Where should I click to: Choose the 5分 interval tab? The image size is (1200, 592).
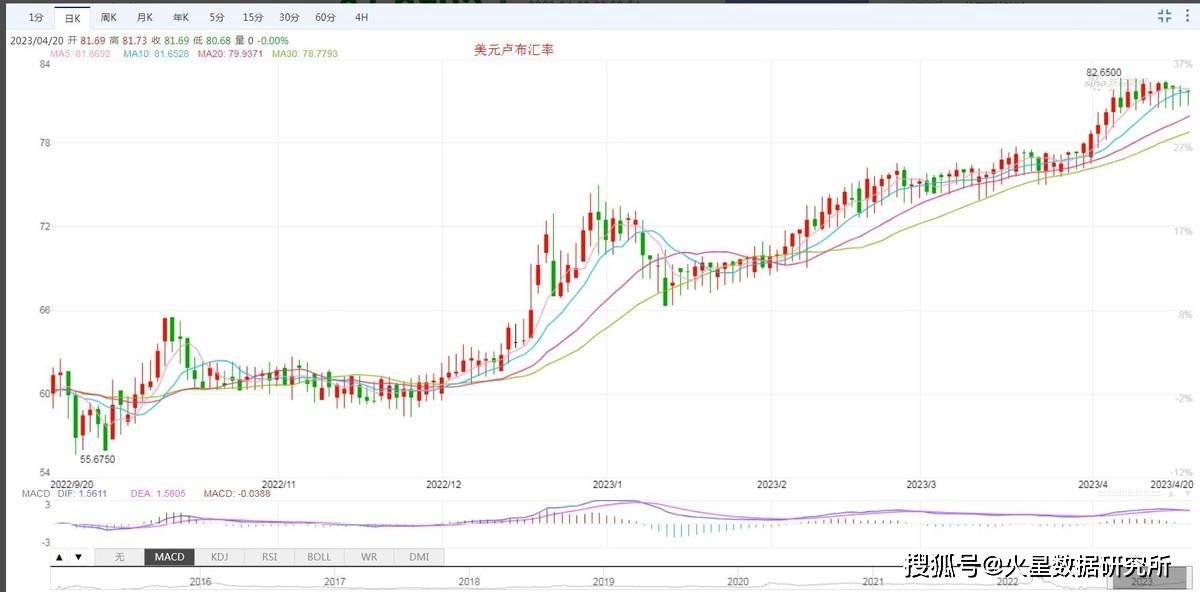(x=217, y=18)
